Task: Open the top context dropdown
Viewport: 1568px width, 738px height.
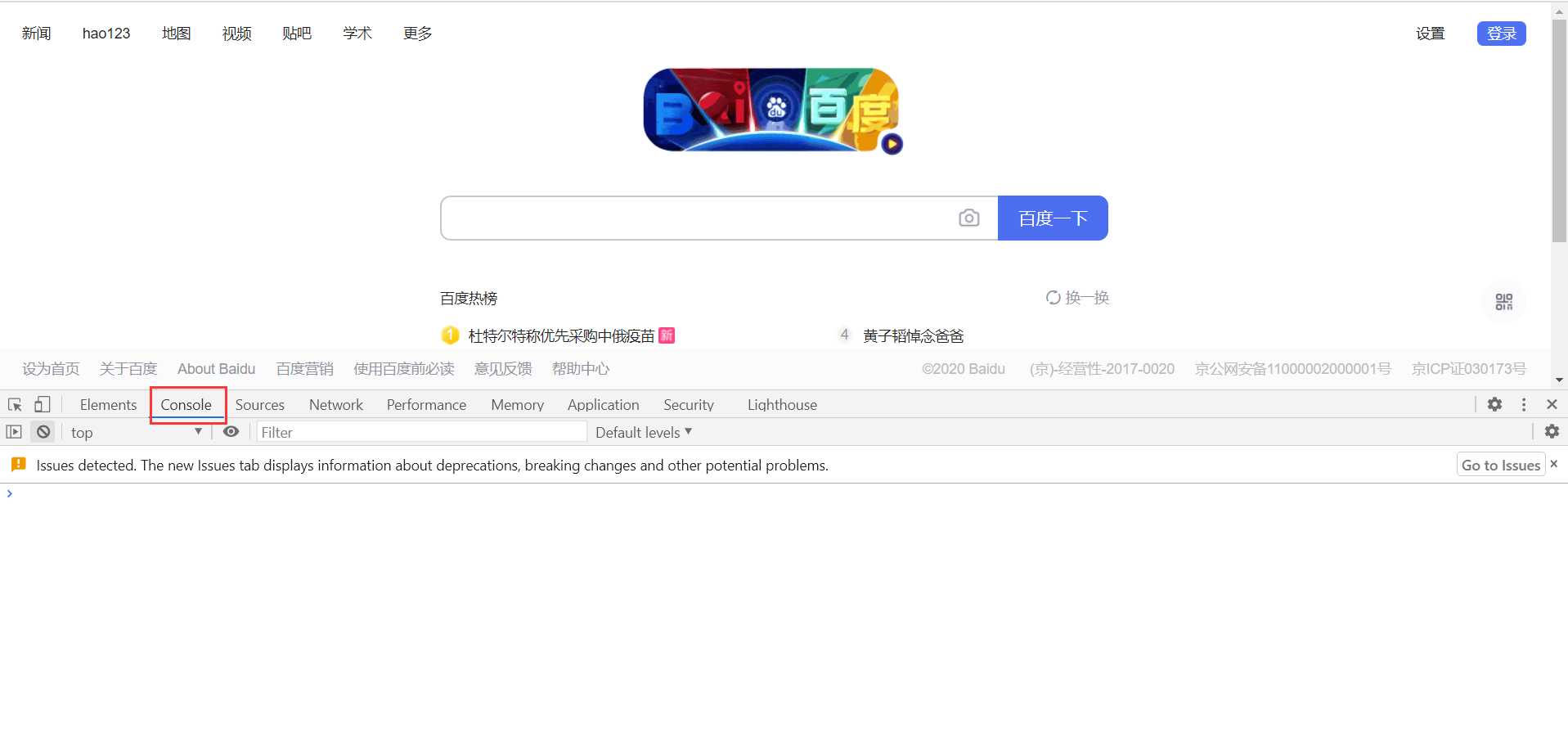Action: click(x=136, y=432)
